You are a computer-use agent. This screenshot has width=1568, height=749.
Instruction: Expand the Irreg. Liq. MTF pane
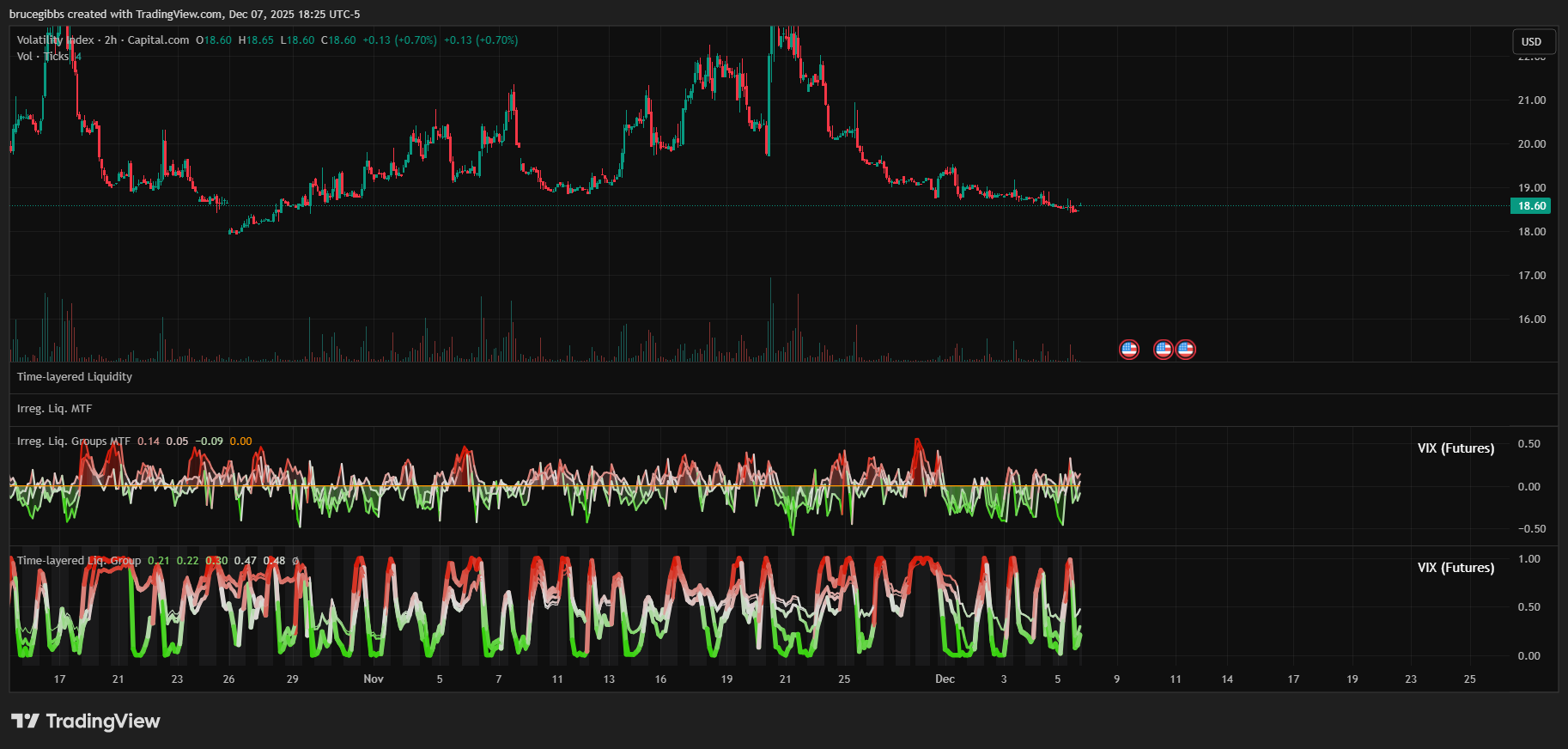[x=54, y=409]
